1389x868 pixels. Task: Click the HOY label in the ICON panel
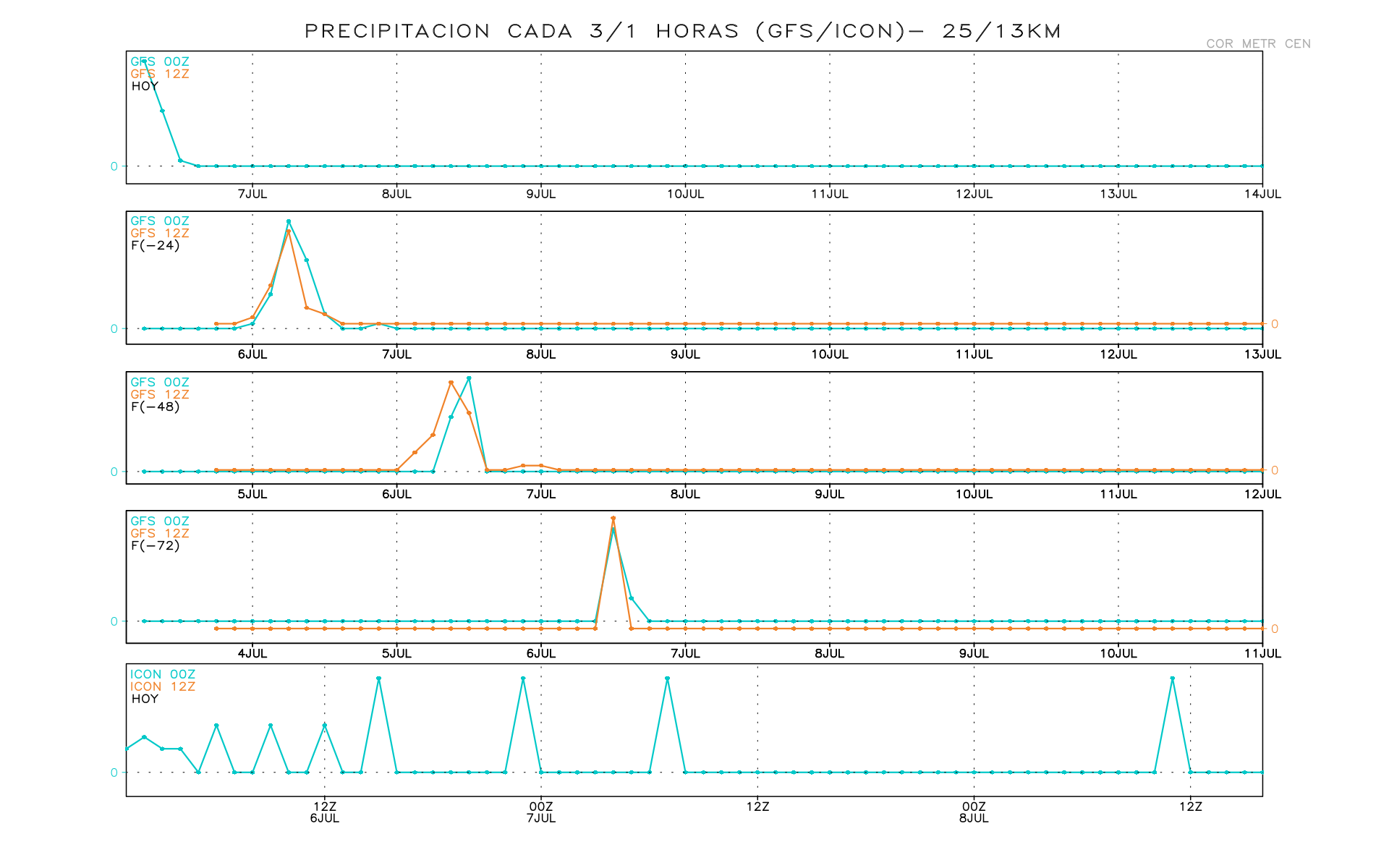point(145,699)
